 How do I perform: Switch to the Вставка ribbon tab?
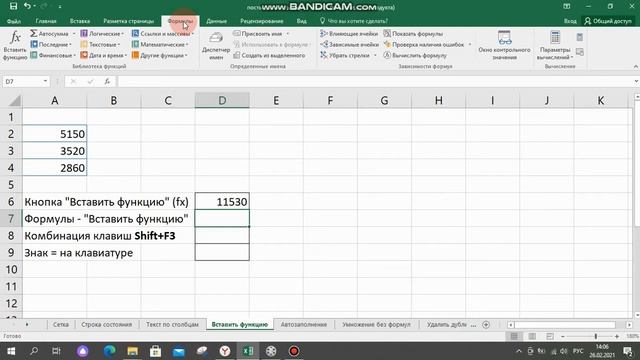[x=80, y=21]
